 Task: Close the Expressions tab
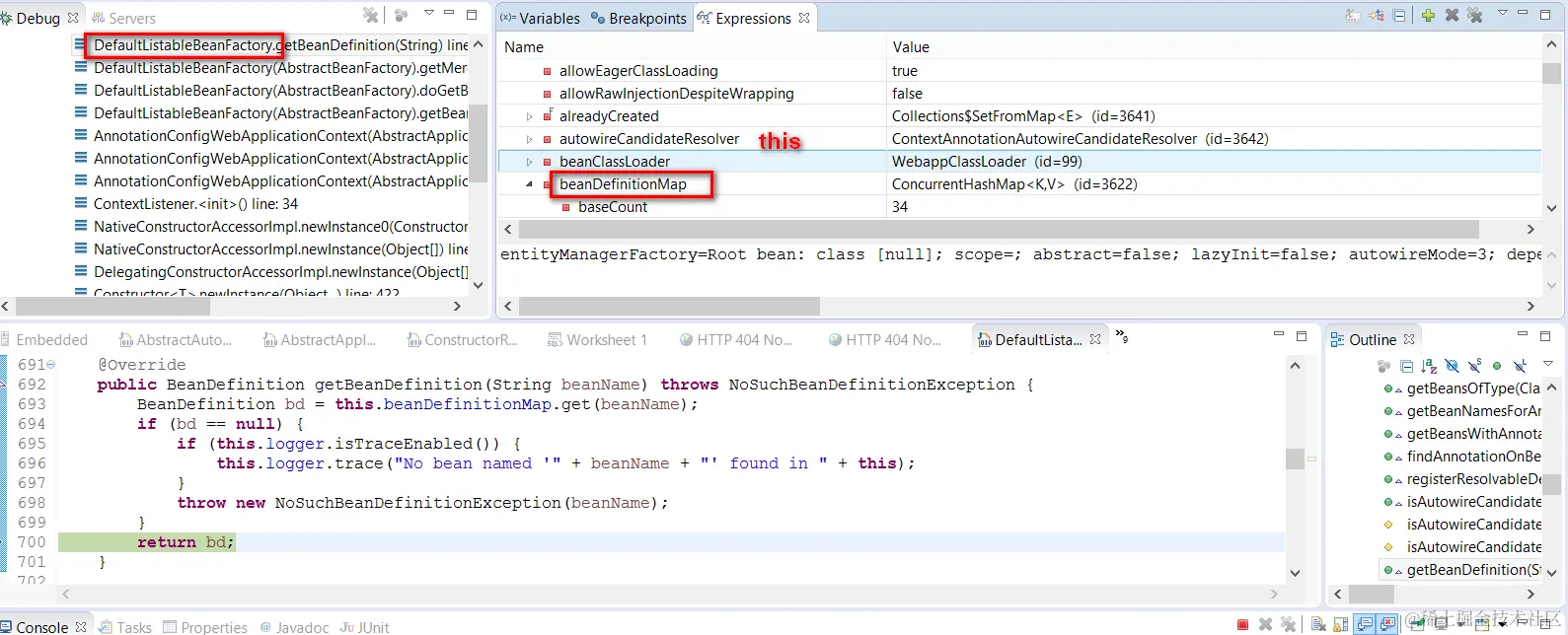point(804,18)
